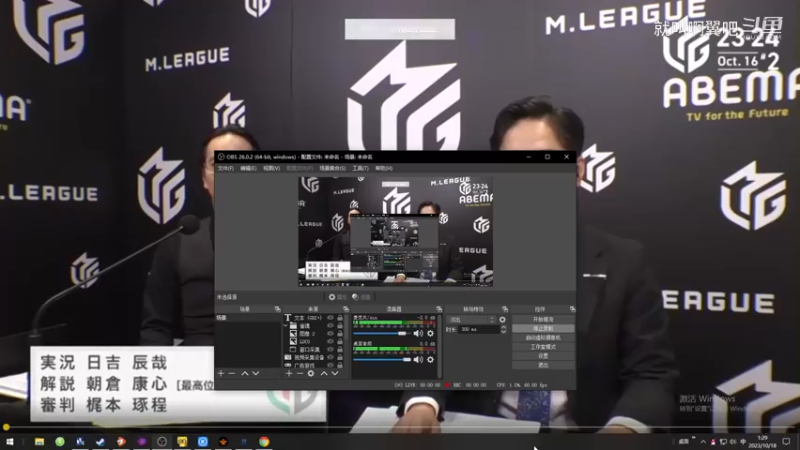Move the selected source down
The image size is (800, 450).
tap(335, 374)
